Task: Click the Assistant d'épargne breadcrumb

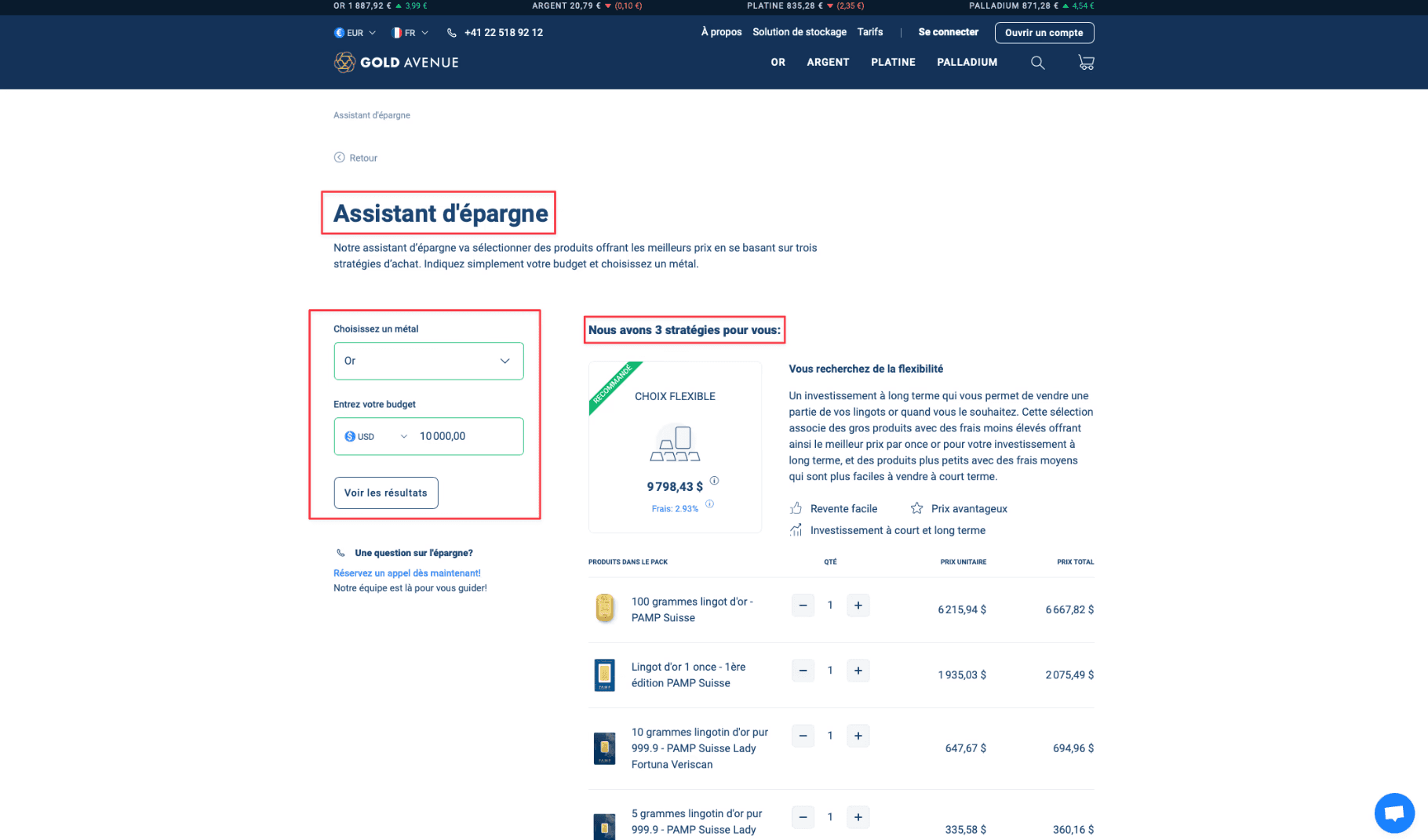Action: [x=372, y=115]
